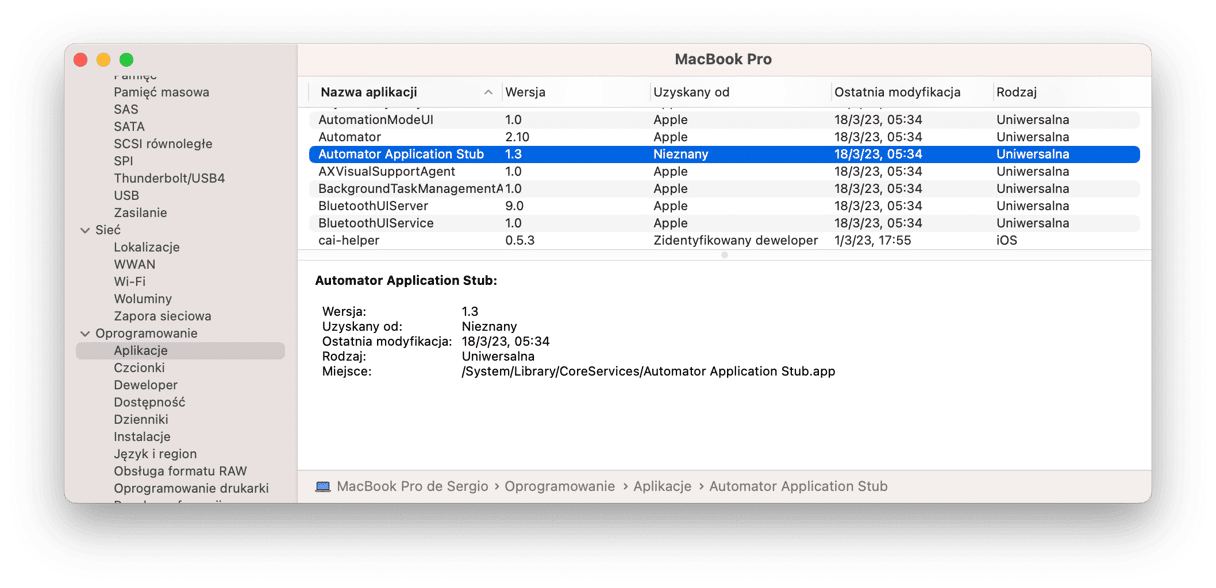
Task: Click the Rodzaj column header
Action: [1016, 92]
